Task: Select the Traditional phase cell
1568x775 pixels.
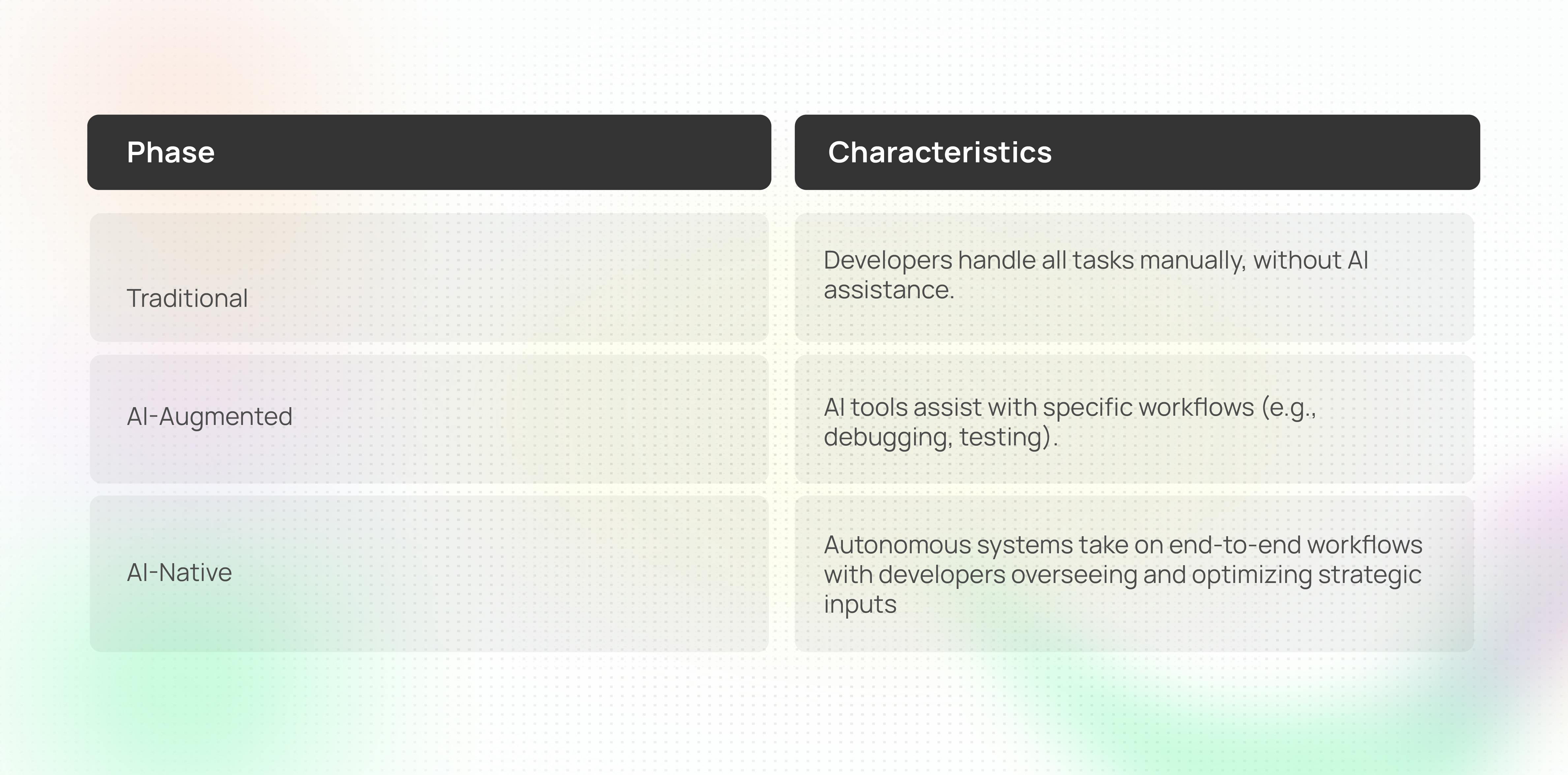Action: (x=187, y=298)
